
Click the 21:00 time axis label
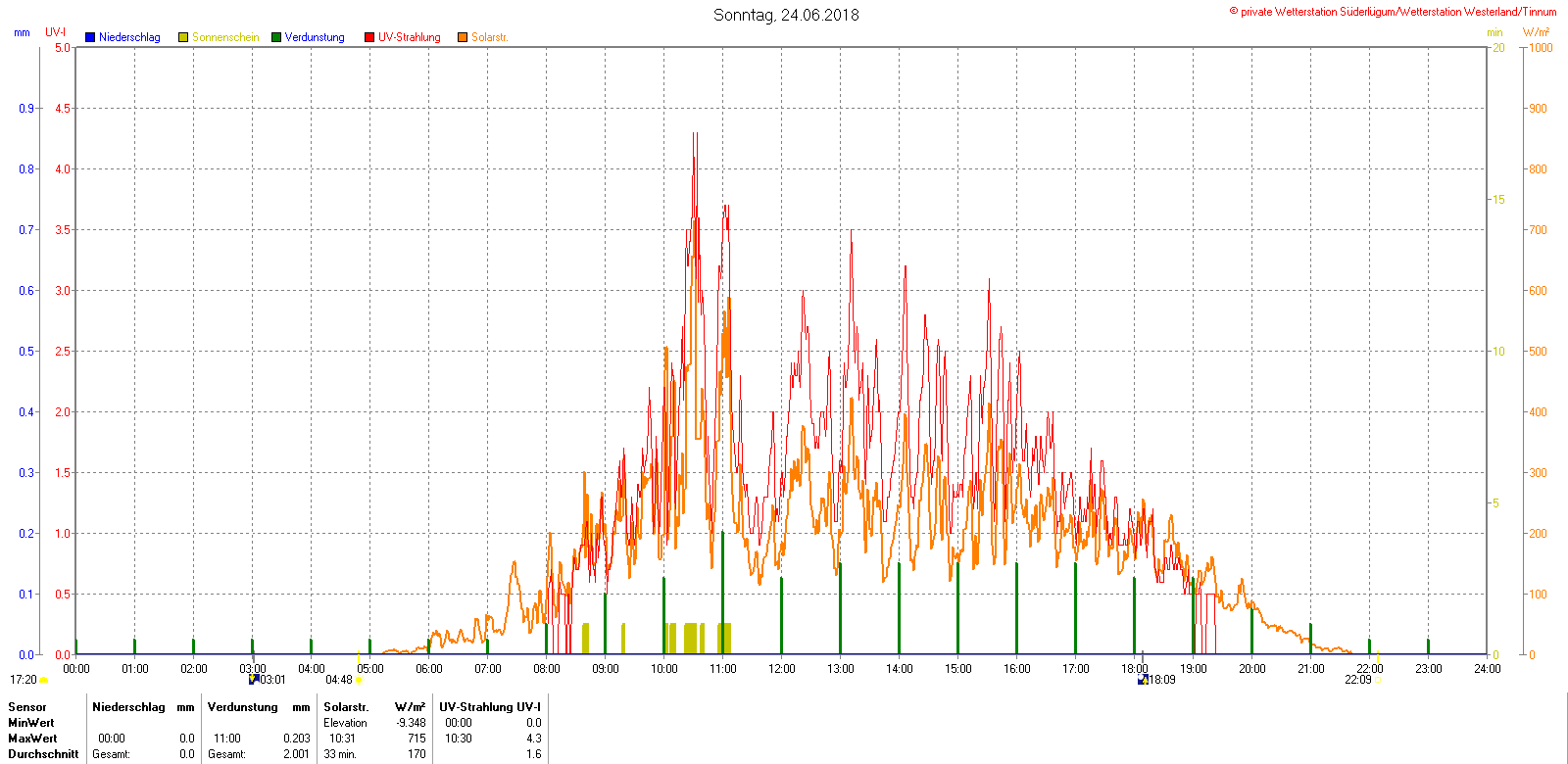[x=1311, y=669]
